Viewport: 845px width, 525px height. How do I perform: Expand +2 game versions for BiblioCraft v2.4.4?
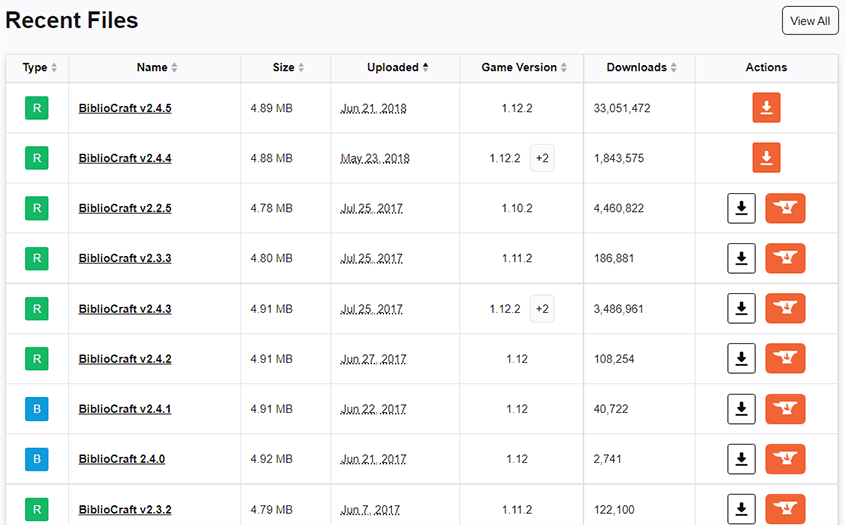pos(542,158)
